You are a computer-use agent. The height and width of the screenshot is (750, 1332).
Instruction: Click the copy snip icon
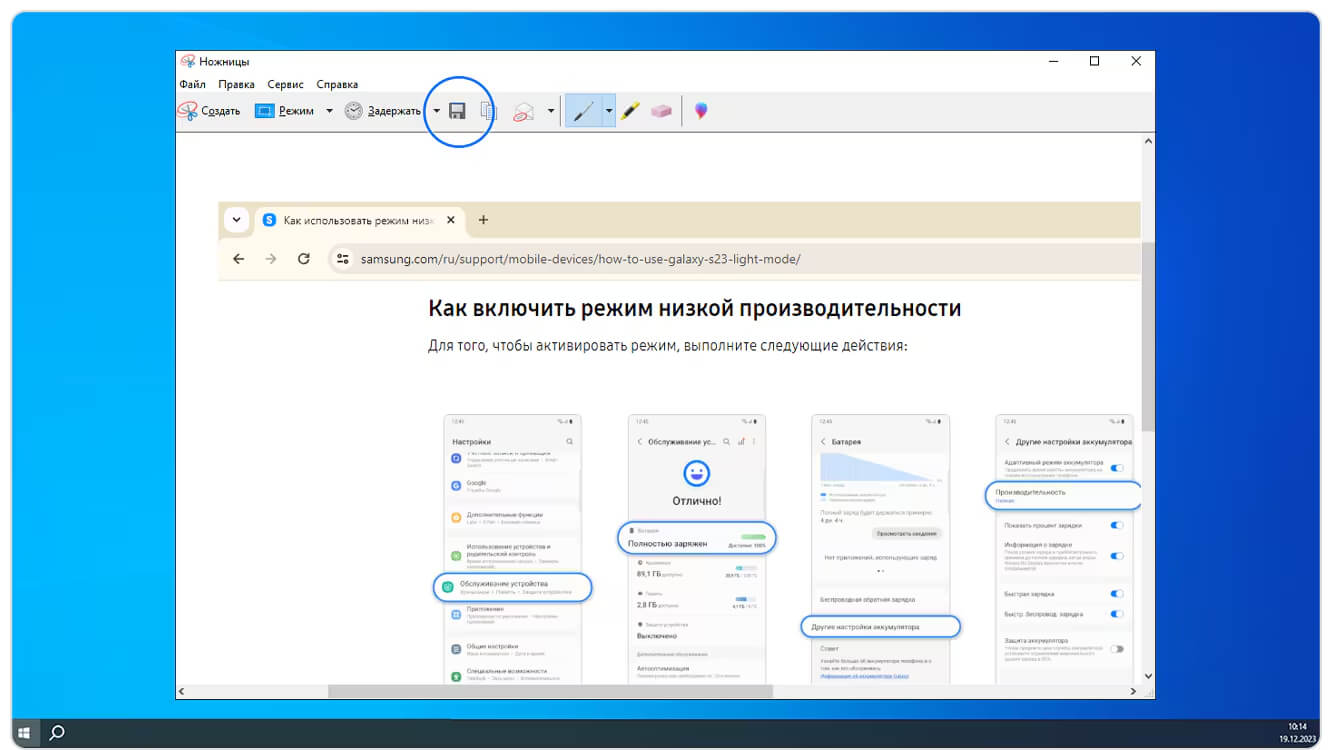tap(488, 111)
